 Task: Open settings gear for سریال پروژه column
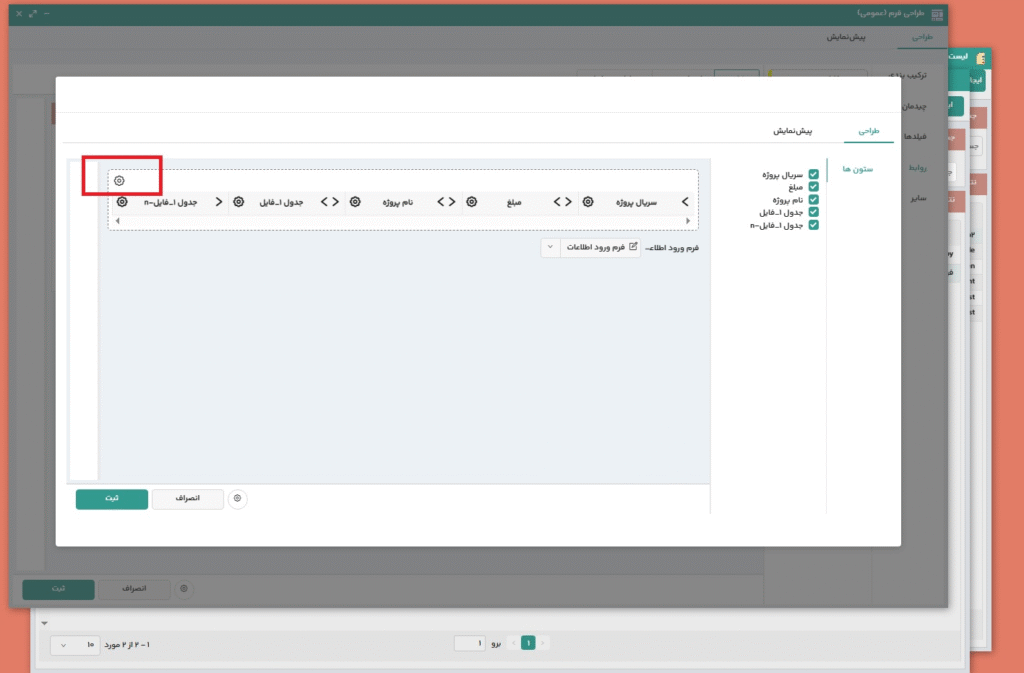tap(588, 202)
